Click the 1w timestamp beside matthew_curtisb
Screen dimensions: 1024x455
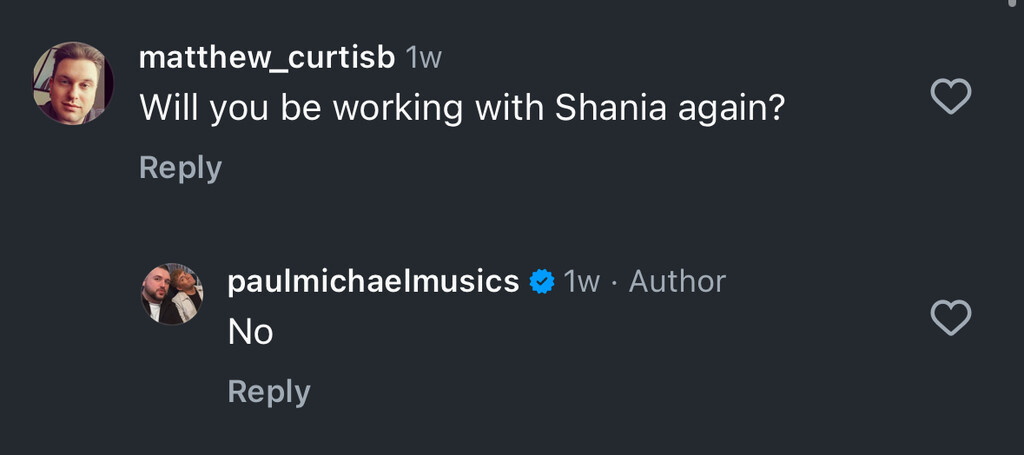[423, 58]
